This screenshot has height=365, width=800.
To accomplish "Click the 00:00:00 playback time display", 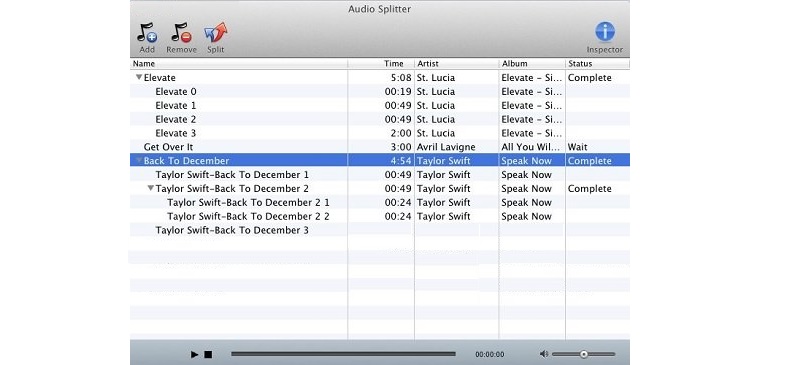I will point(490,354).
